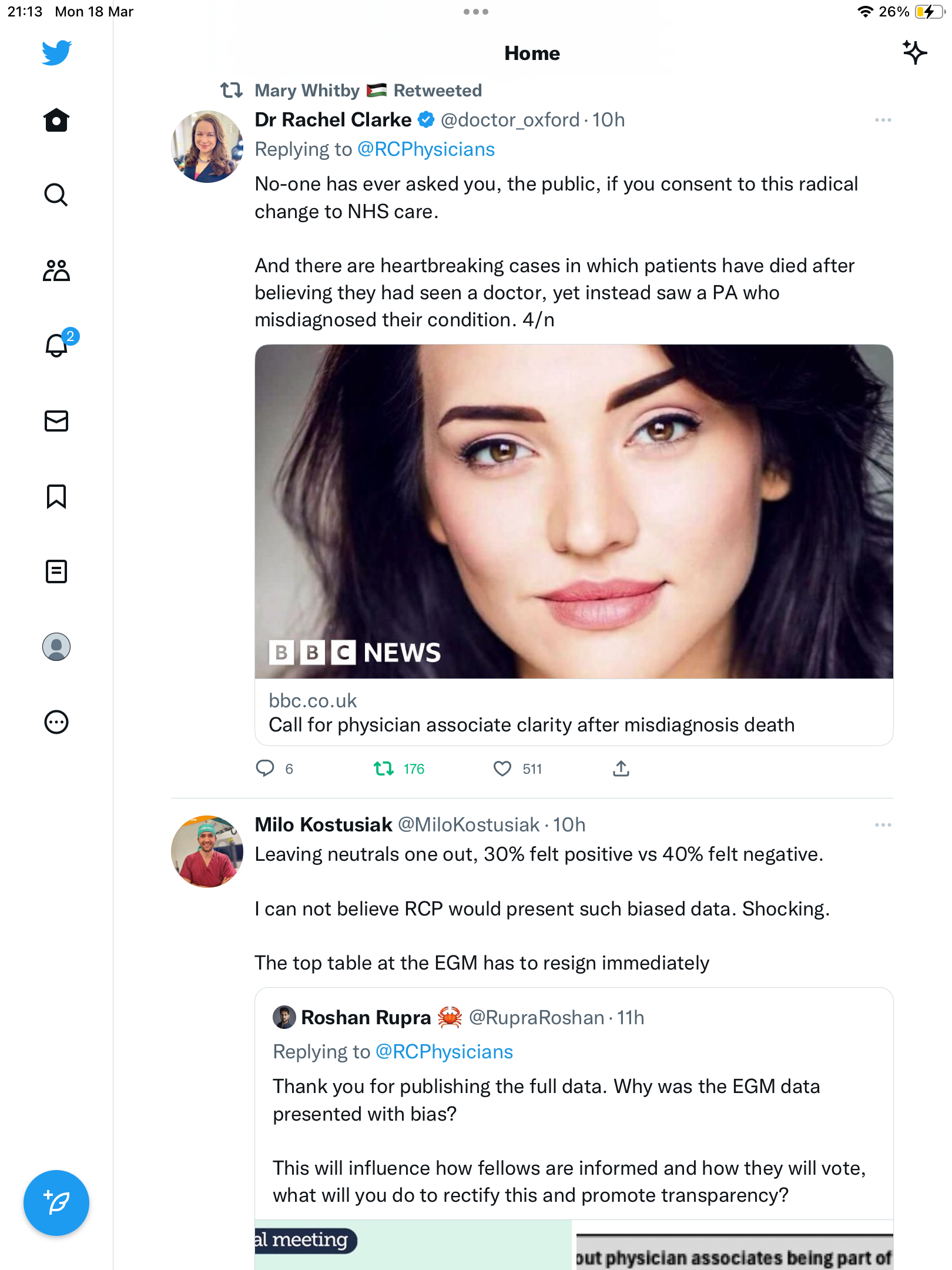Share Dr Rachel Clarke's tweet

[621, 768]
